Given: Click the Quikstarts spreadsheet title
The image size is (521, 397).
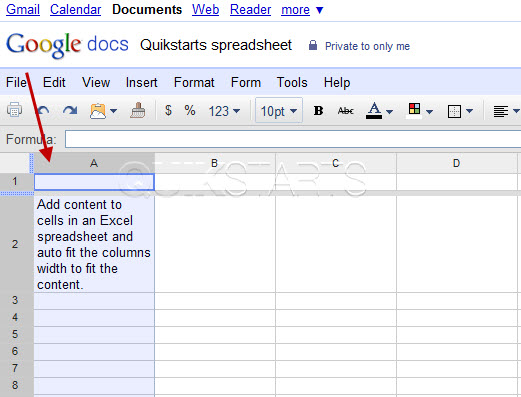Looking at the screenshot, I should pyautogui.click(x=216, y=45).
